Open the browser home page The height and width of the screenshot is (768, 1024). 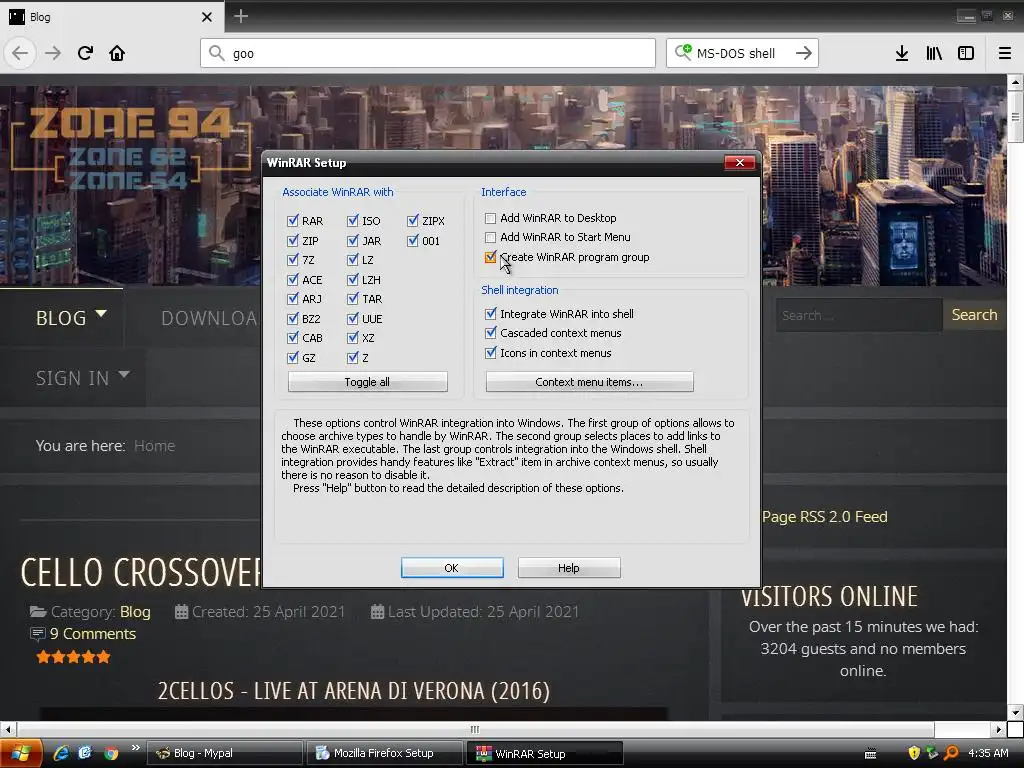117,53
